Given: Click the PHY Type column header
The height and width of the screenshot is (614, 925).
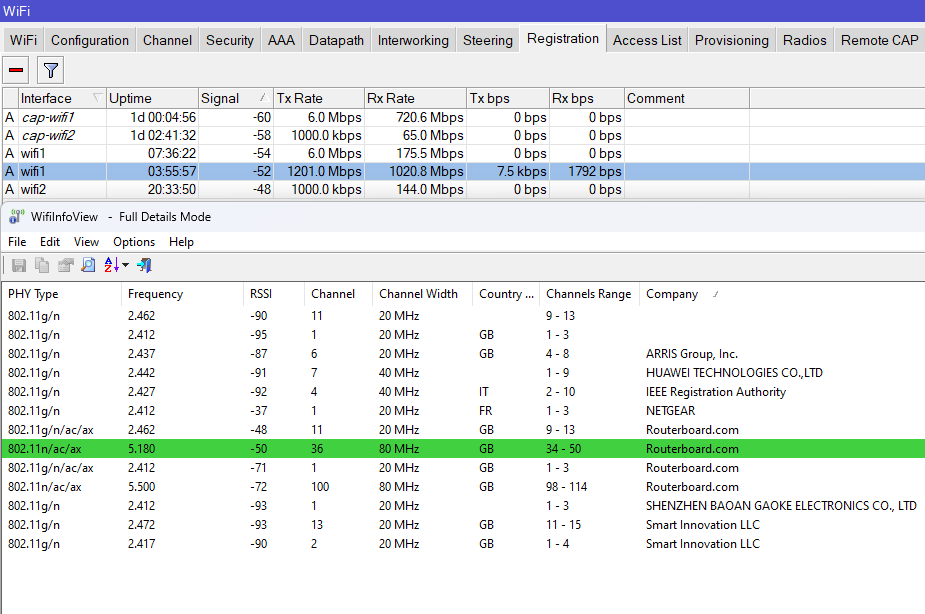Looking at the screenshot, I should (x=62, y=294).
